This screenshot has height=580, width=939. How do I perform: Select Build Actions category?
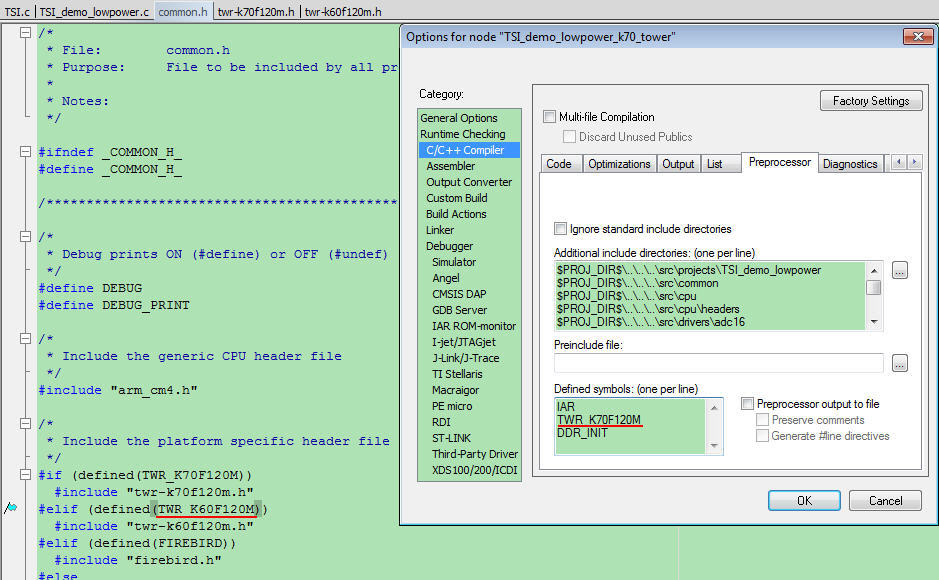(x=456, y=214)
